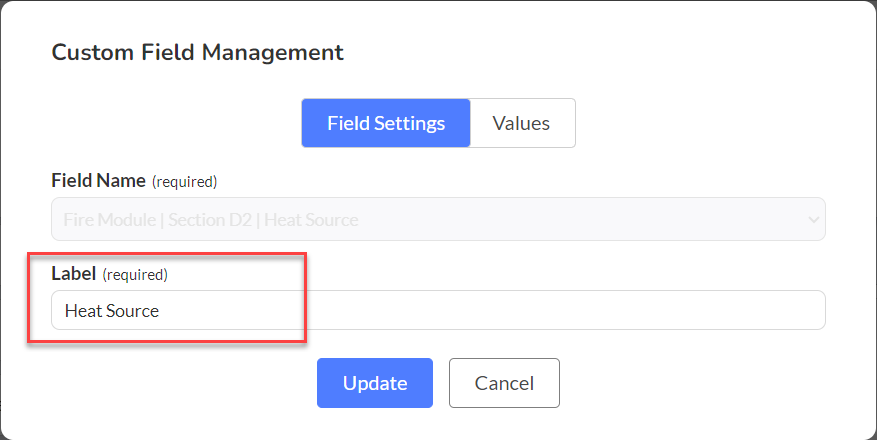The image size is (877, 440).
Task: Switch to the Values tab
Action: point(522,123)
